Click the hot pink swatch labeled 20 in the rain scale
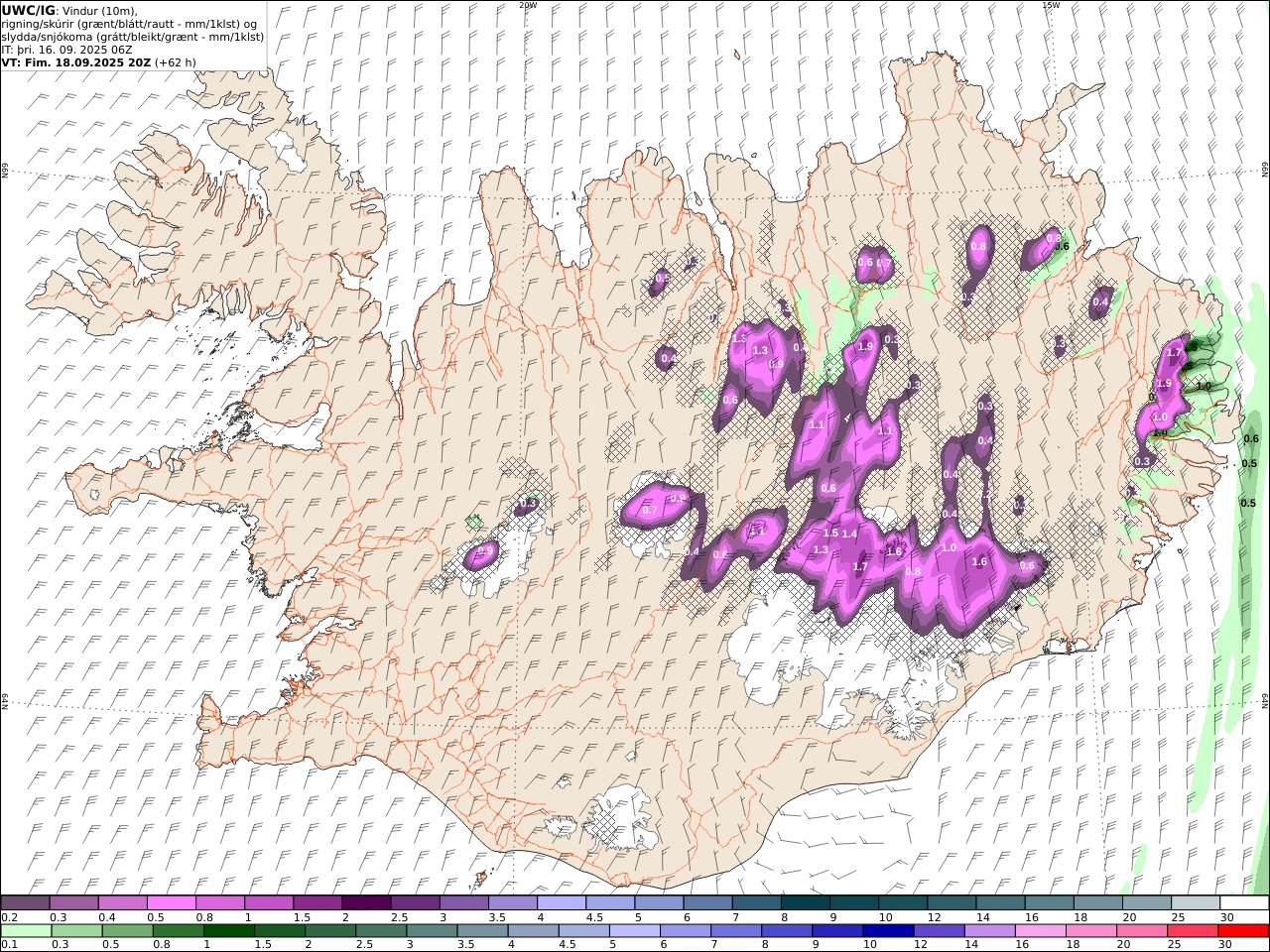This screenshot has width=1270, height=952. [1141, 931]
